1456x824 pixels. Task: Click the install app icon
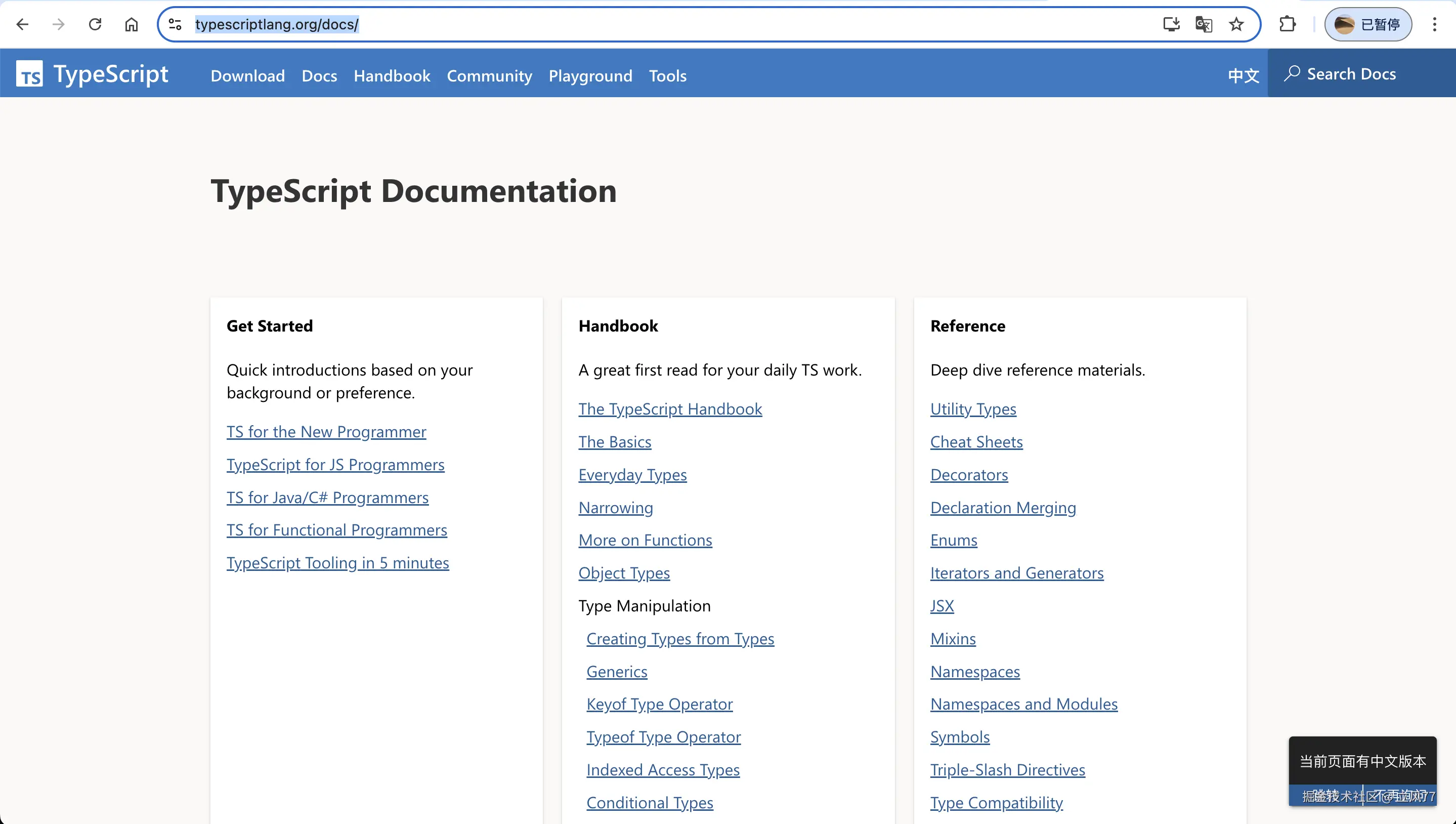1171,24
